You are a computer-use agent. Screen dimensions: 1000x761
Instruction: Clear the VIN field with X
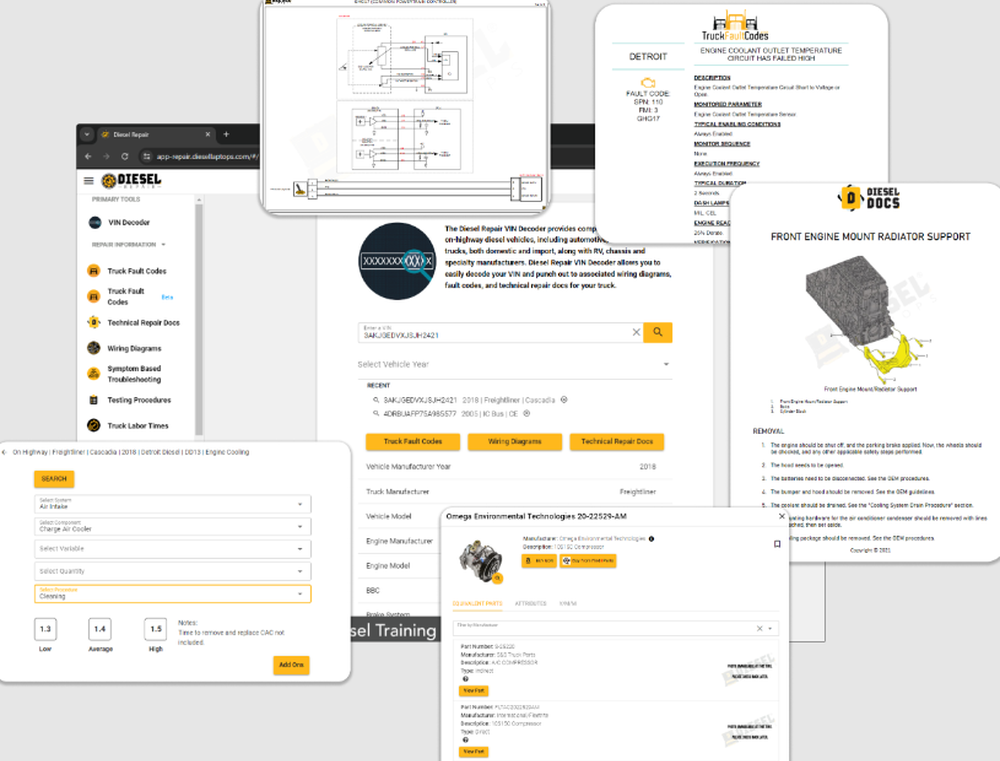tap(636, 332)
